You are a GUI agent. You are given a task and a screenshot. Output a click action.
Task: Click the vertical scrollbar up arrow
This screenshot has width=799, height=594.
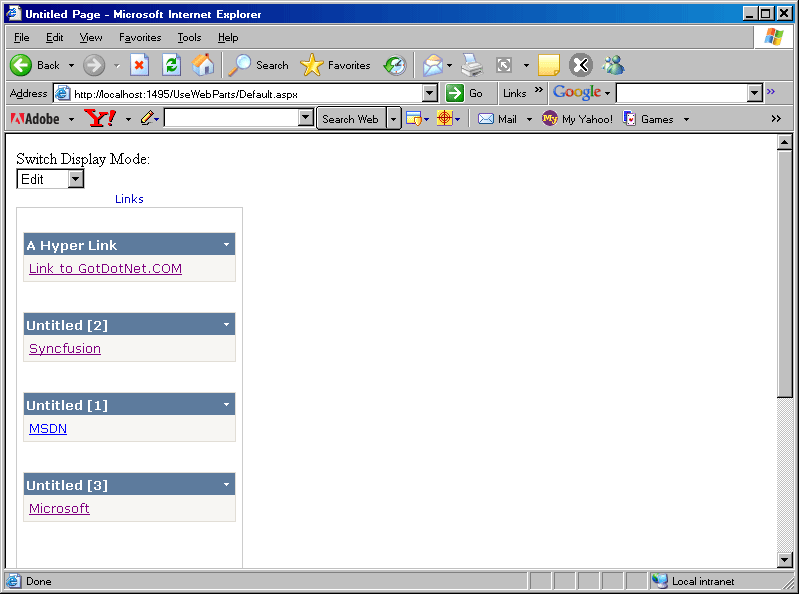coord(785,142)
